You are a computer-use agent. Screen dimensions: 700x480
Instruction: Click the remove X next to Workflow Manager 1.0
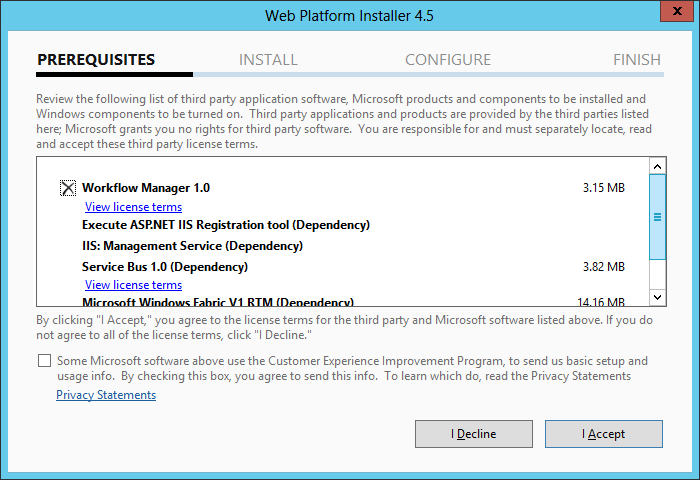[68, 188]
